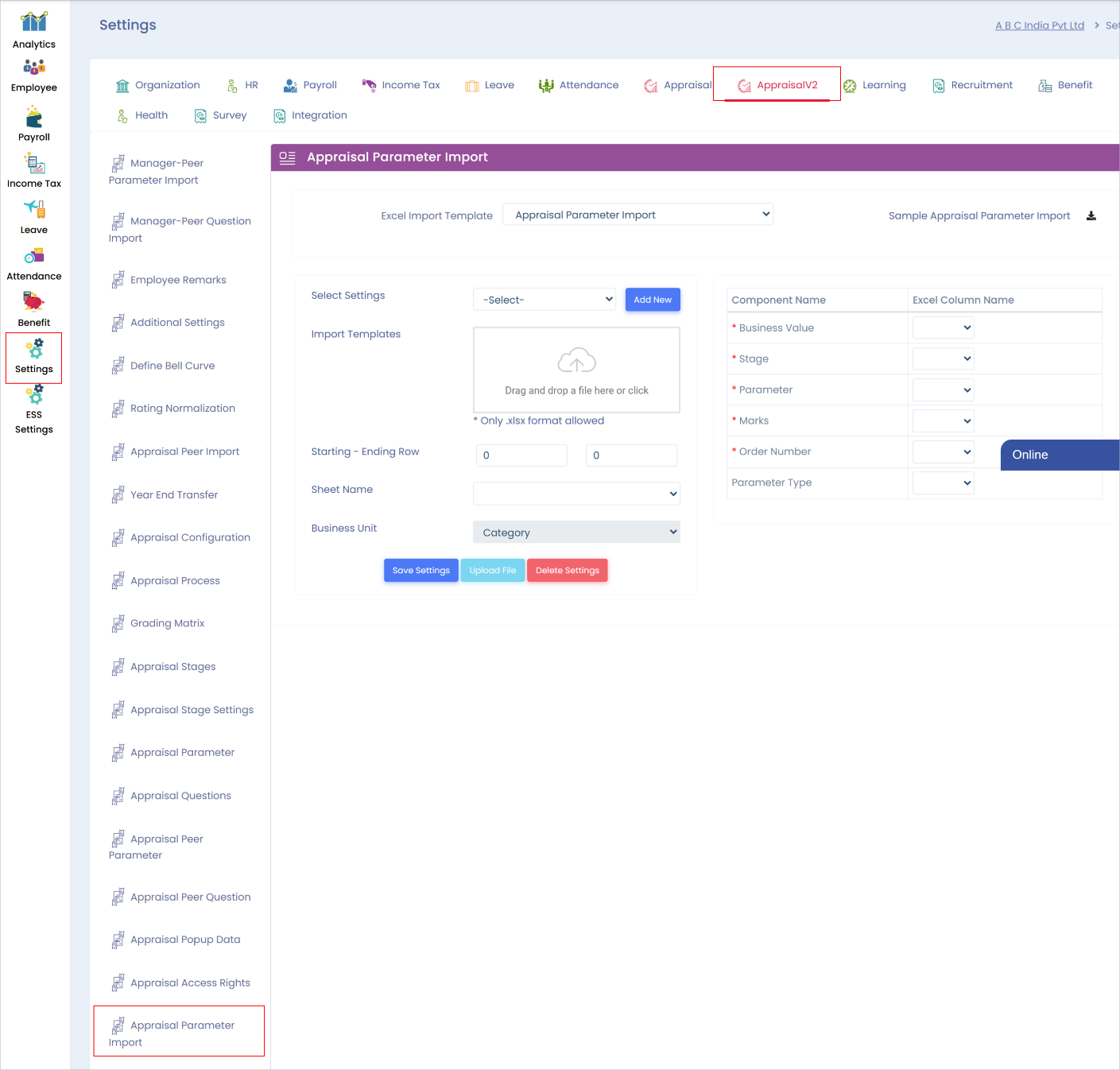Open the Sheet Name dropdown

(x=576, y=494)
